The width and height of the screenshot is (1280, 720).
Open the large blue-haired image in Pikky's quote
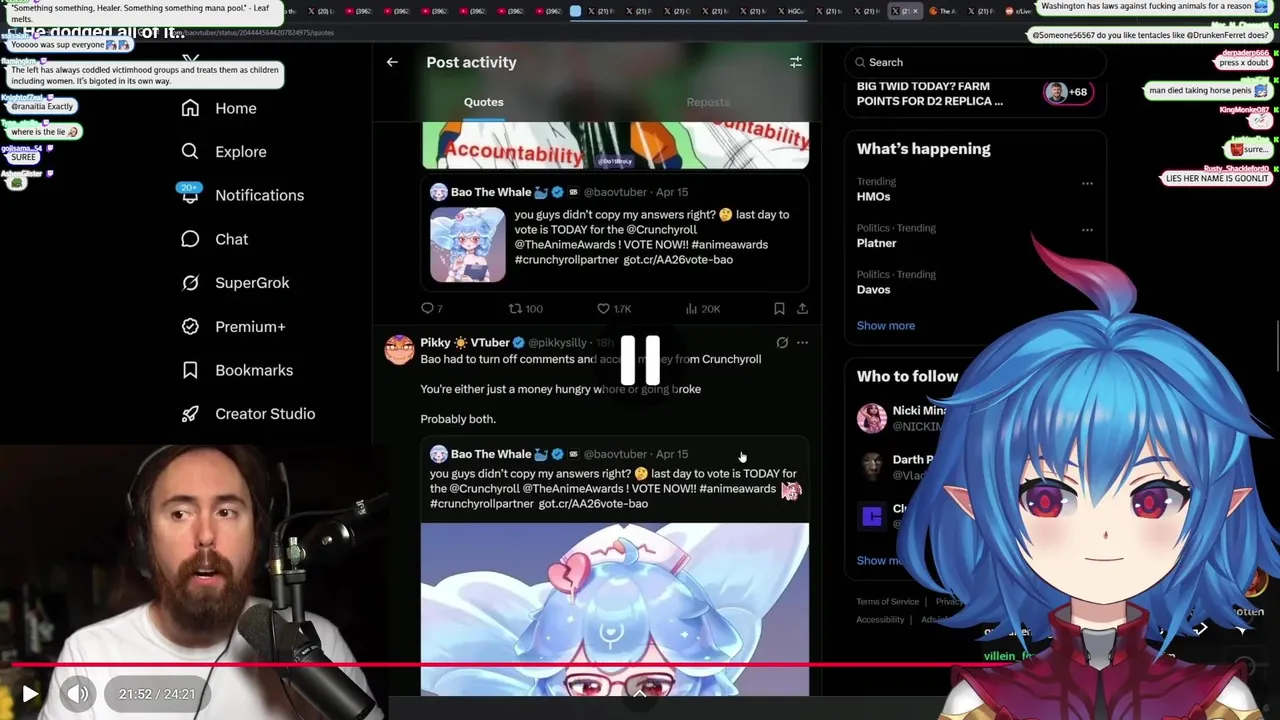[615, 609]
